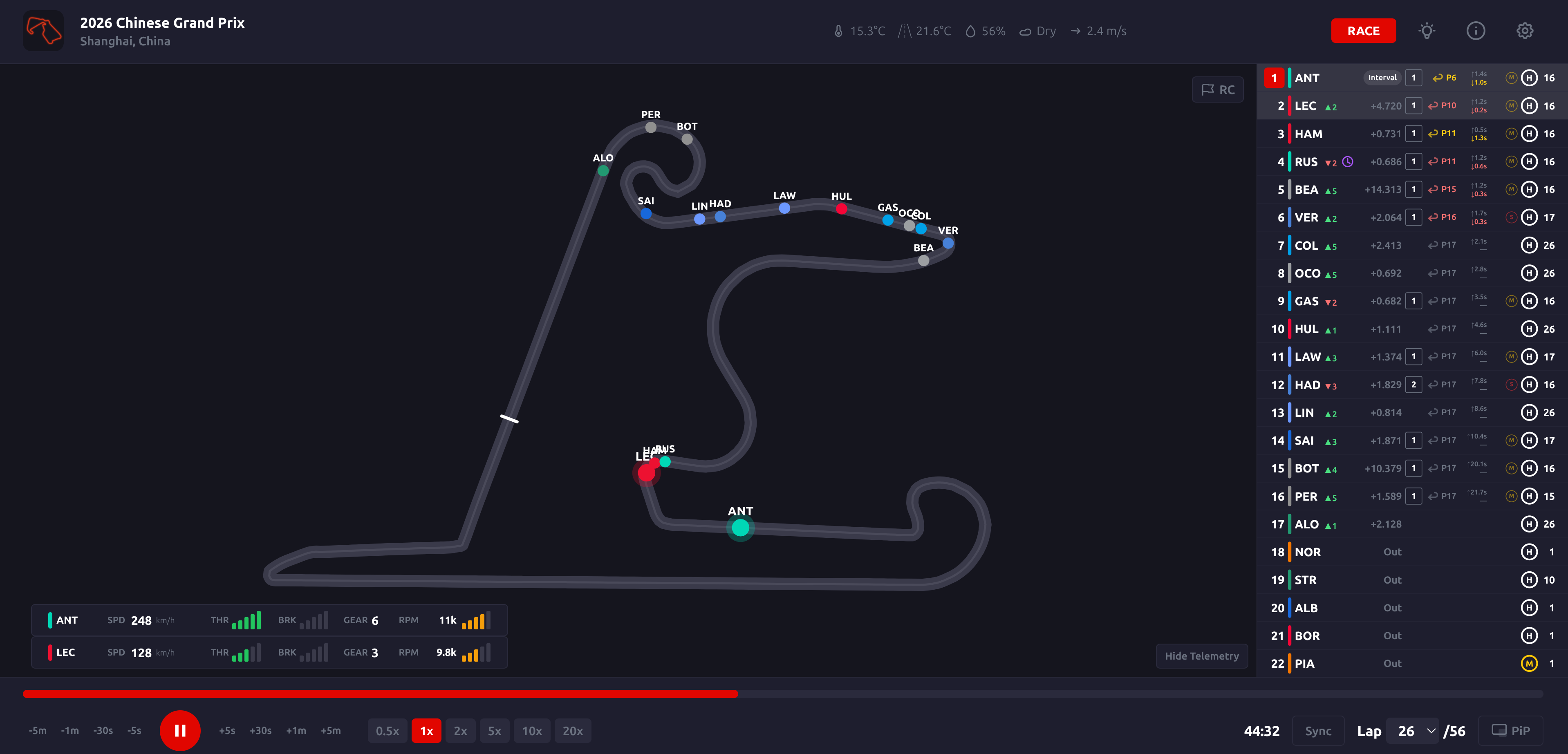This screenshot has width=1568, height=754.
Task: Select the LAW car marker on track map
Action: [784, 208]
